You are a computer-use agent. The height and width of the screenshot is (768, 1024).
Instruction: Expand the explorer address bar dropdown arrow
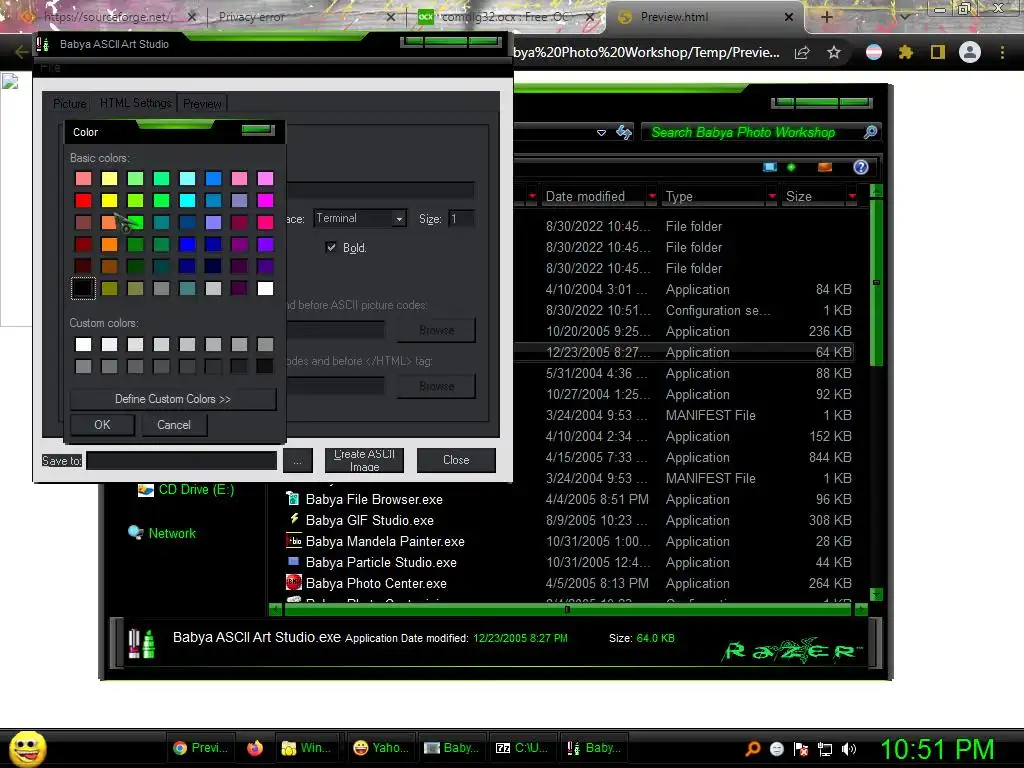pos(601,133)
